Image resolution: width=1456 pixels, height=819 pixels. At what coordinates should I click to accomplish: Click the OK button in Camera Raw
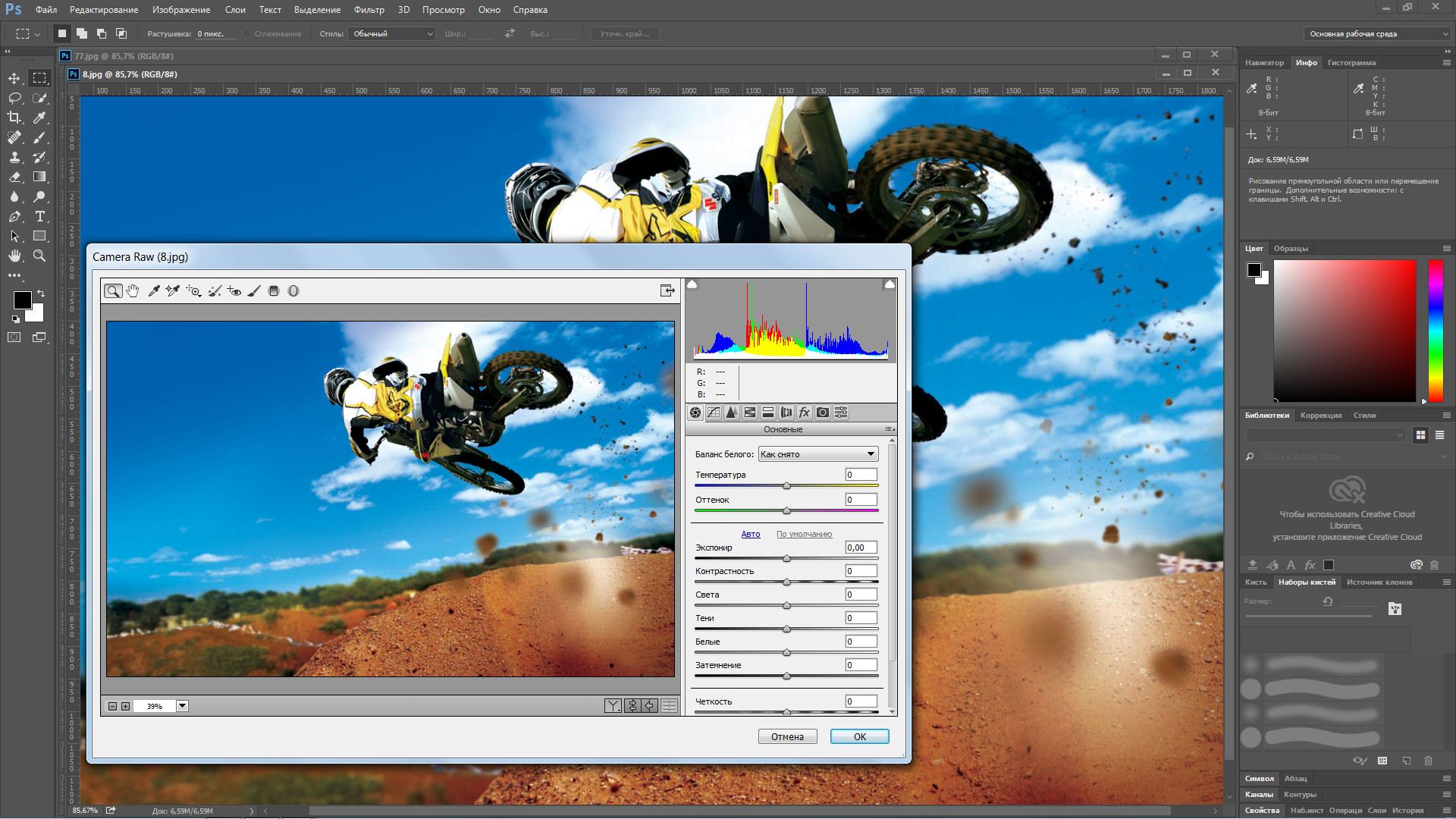tap(859, 736)
